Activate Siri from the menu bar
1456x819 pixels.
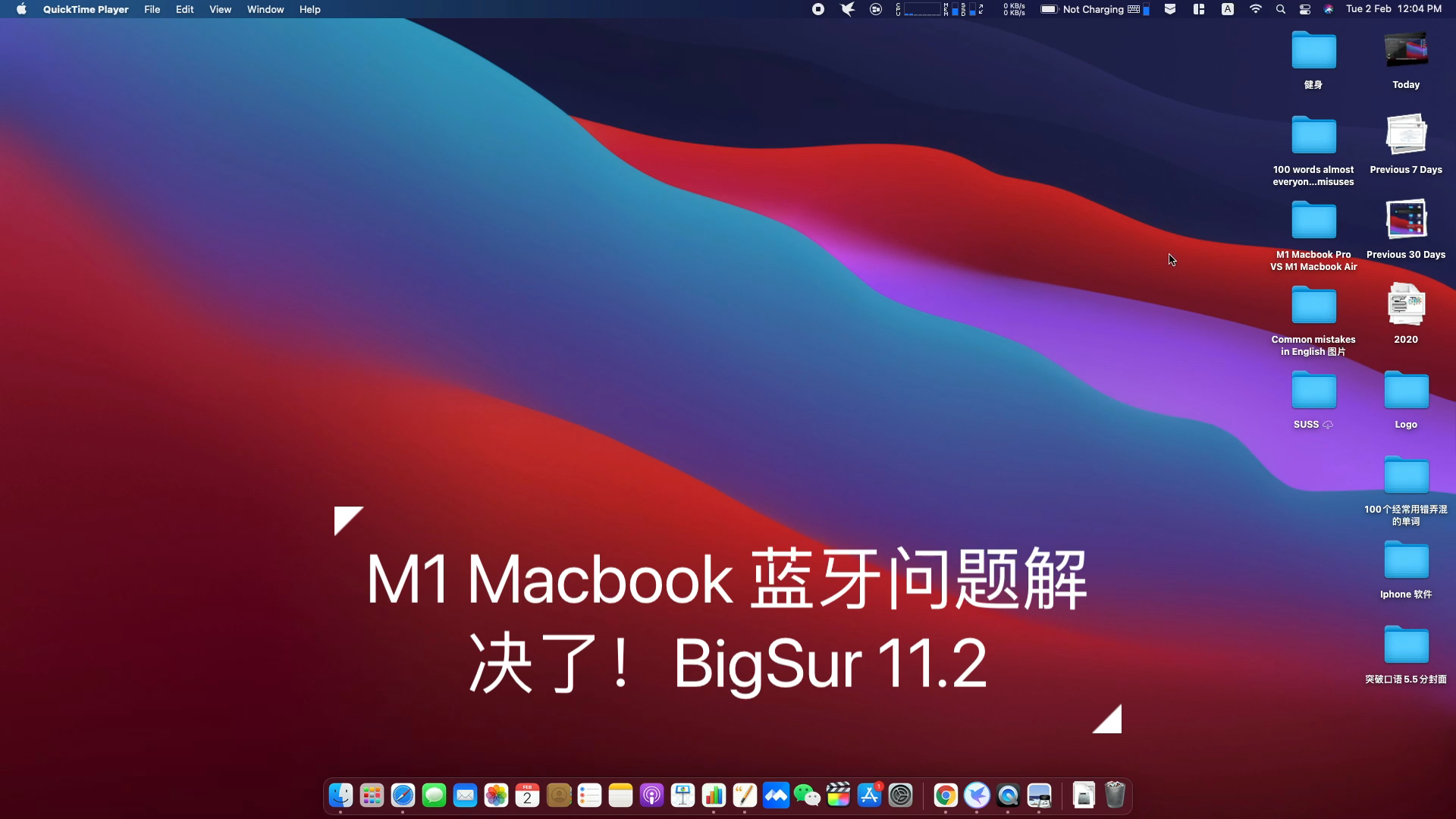[1329, 9]
